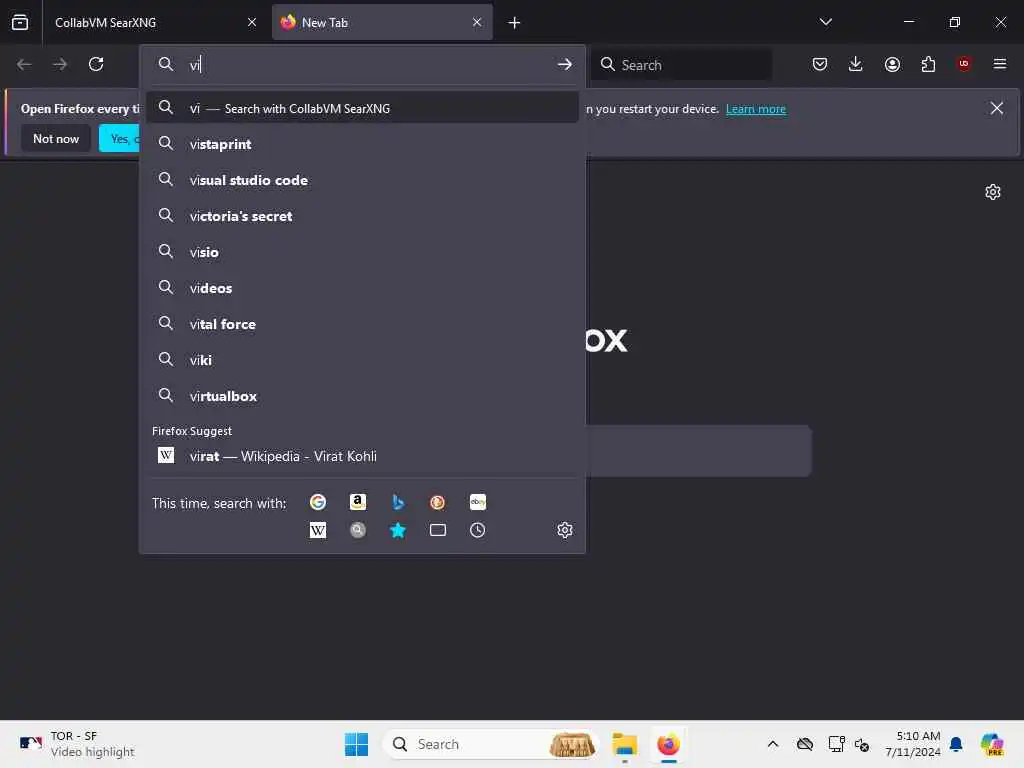The width and height of the screenshot is (1024, 768).
Task: Open the Firefox View button
Action: click(20, 22)
